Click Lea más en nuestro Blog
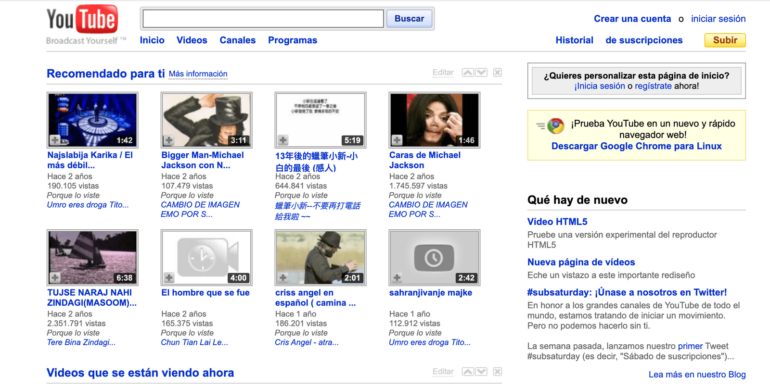 click(x=697, y=374)
